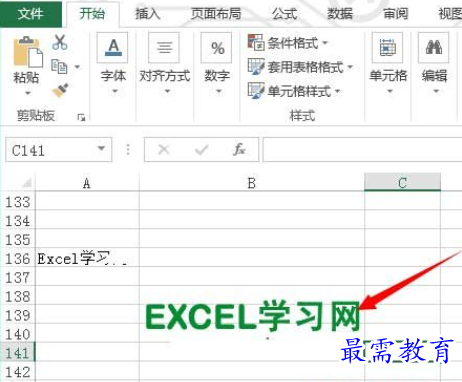Open the 单元格 cells group icon
This screenshot has height=382, width=462.
(x=387, y=48)
